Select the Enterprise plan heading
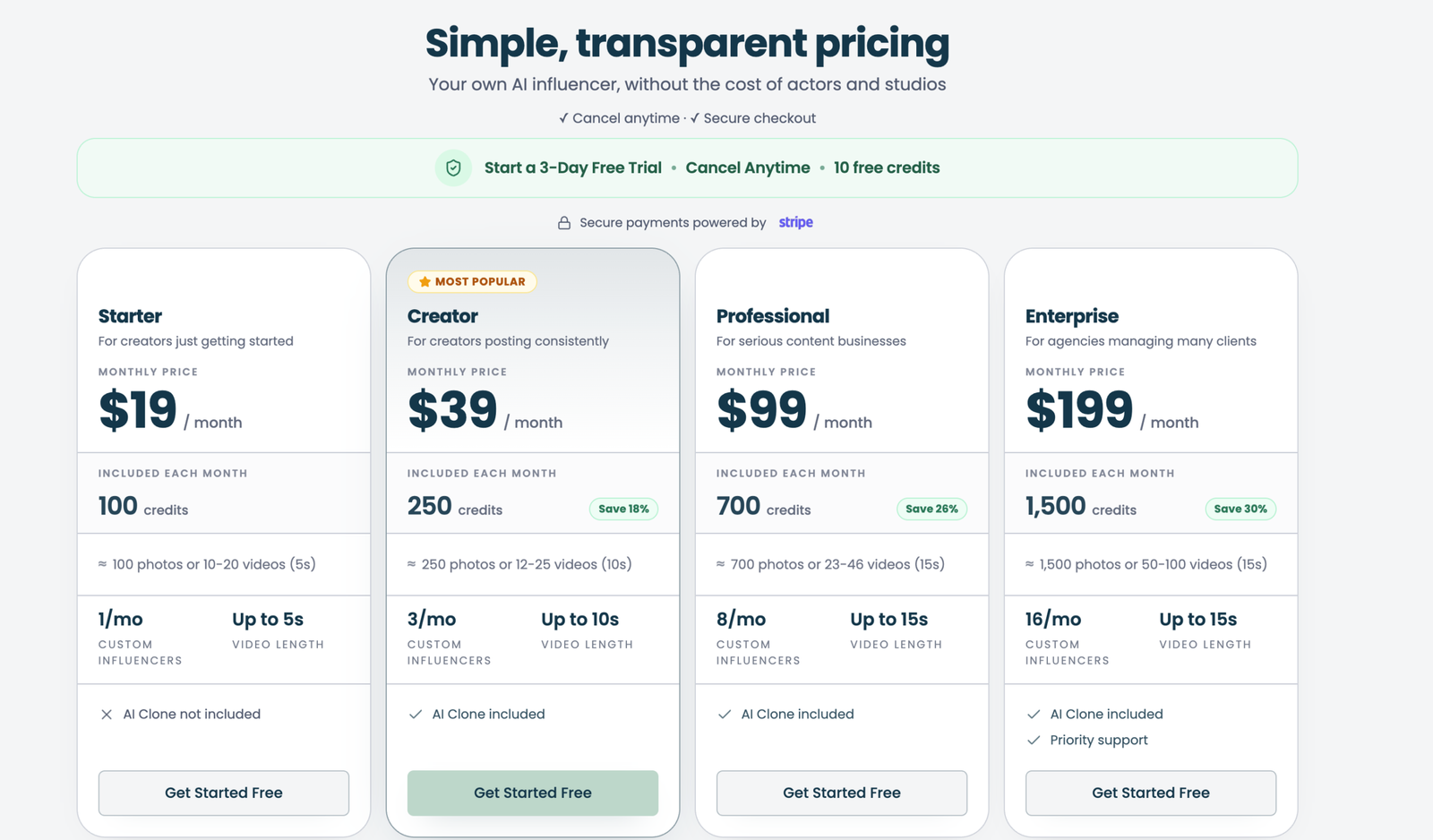 pyautogui.click(x=1072, y=316)
